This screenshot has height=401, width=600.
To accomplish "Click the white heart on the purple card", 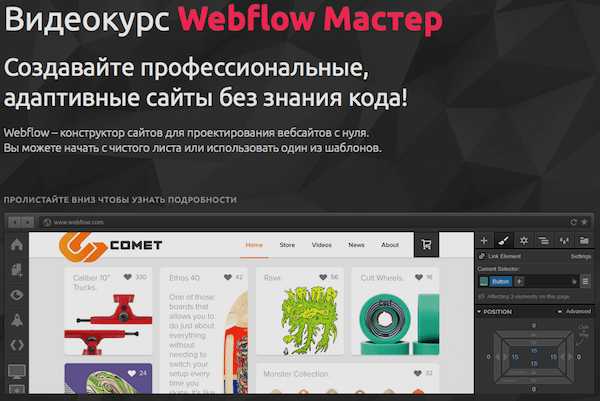I will tap(132, 373).
